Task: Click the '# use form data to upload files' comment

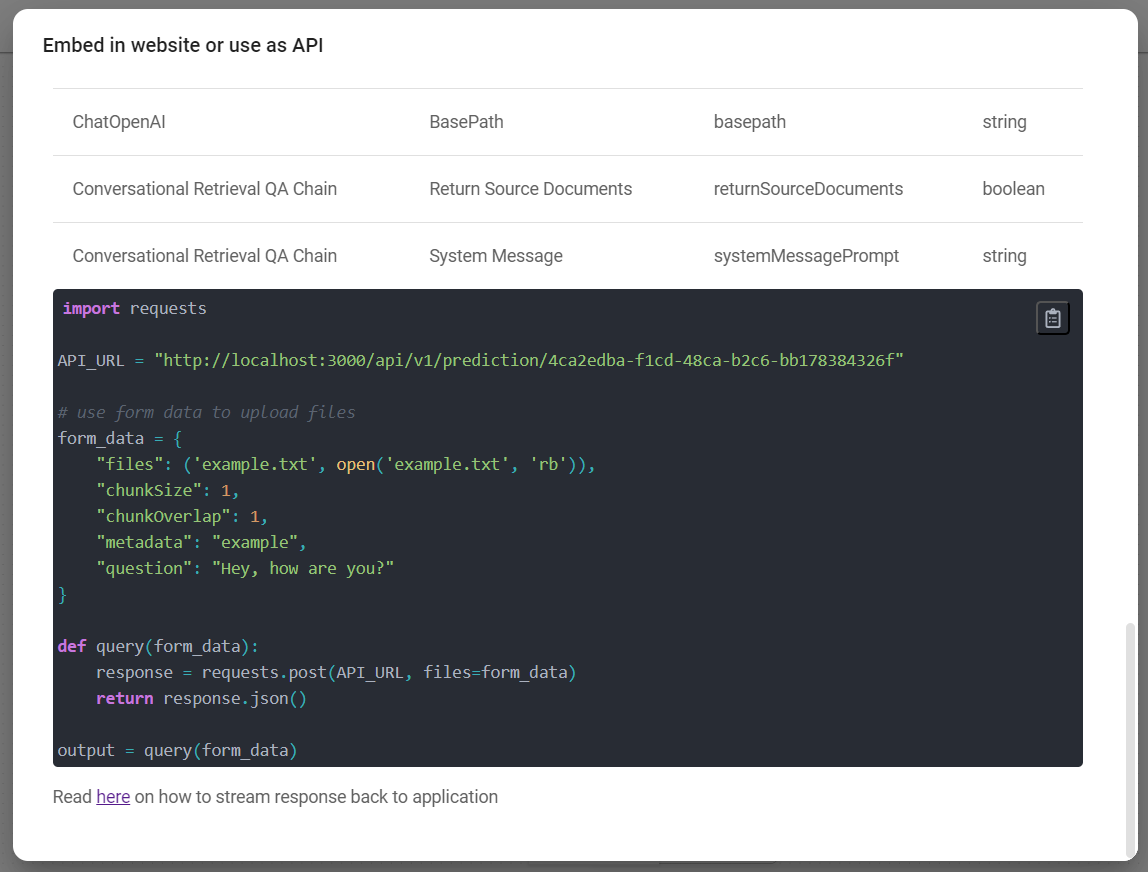Action: click(x=206, y=412)
